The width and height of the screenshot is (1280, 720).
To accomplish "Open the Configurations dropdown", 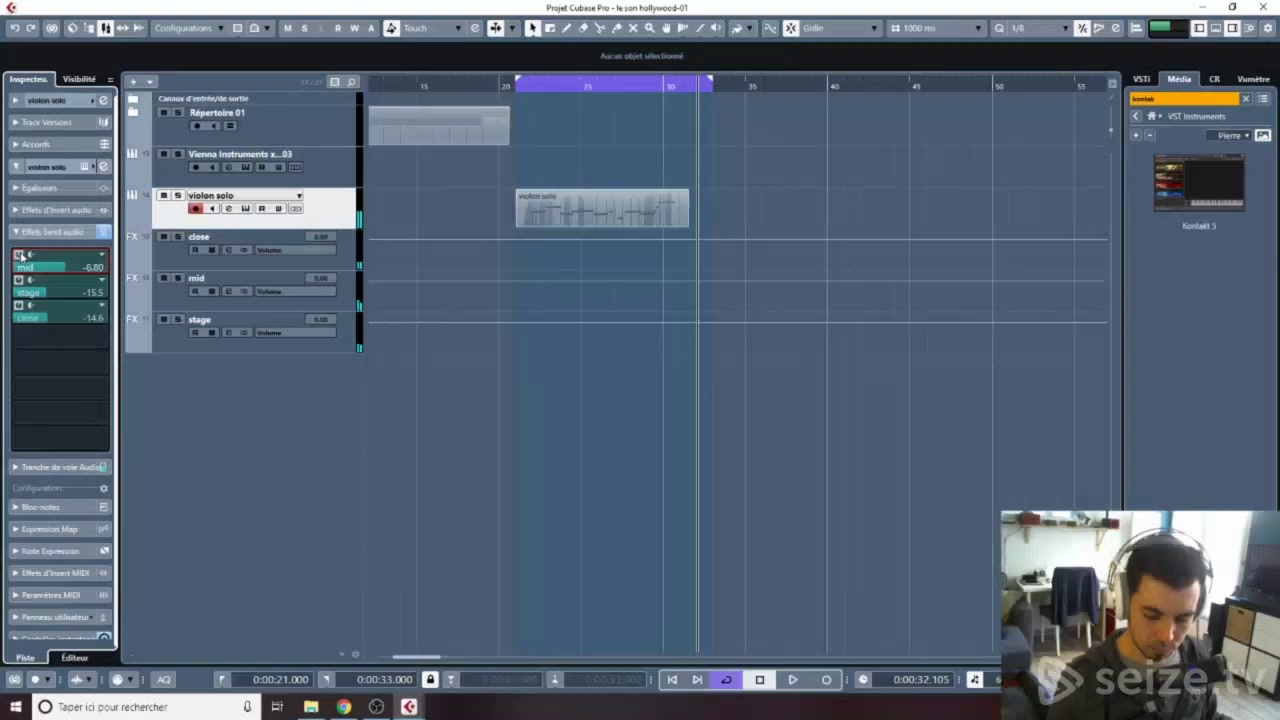I will 188,28.
